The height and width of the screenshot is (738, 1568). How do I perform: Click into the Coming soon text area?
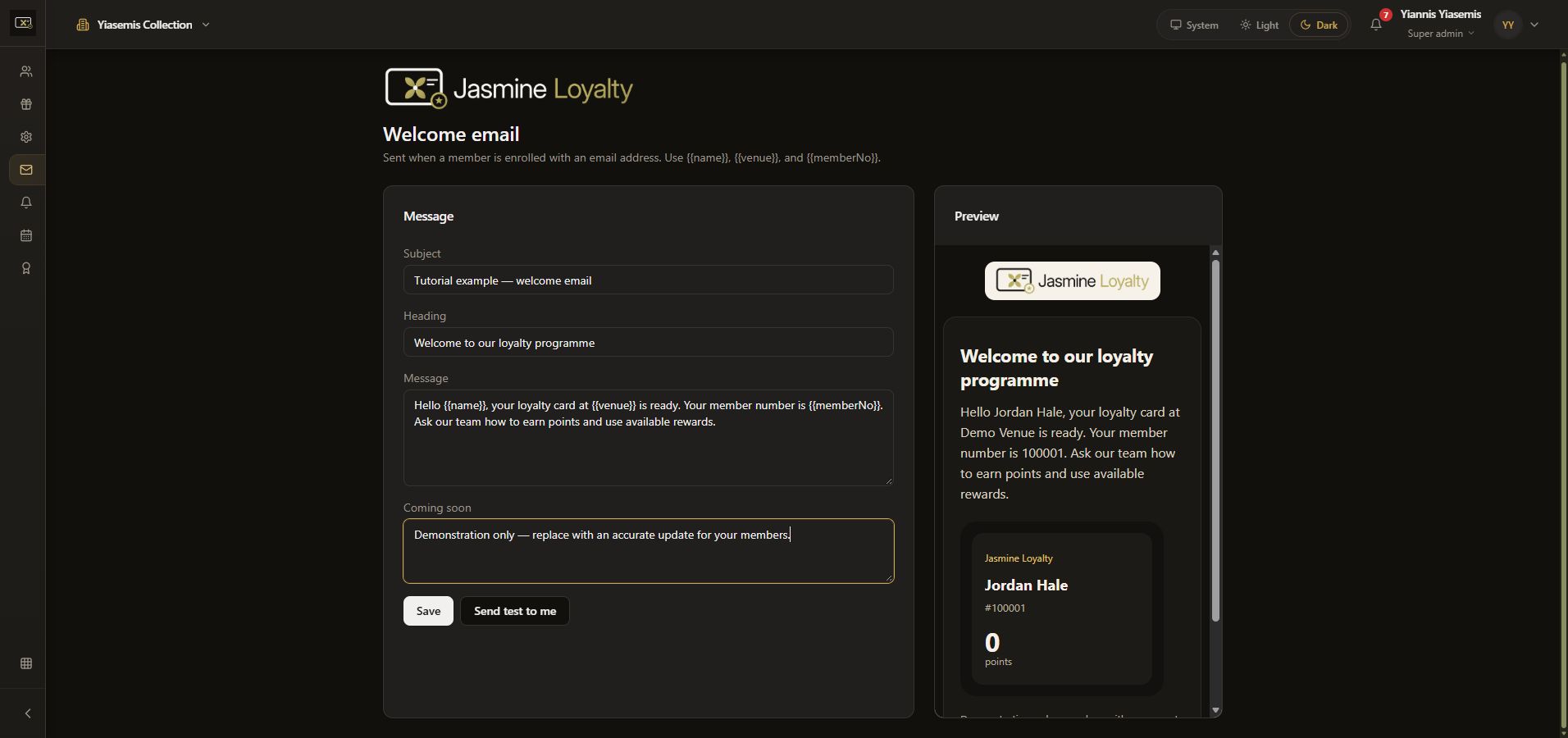(648, 551)
